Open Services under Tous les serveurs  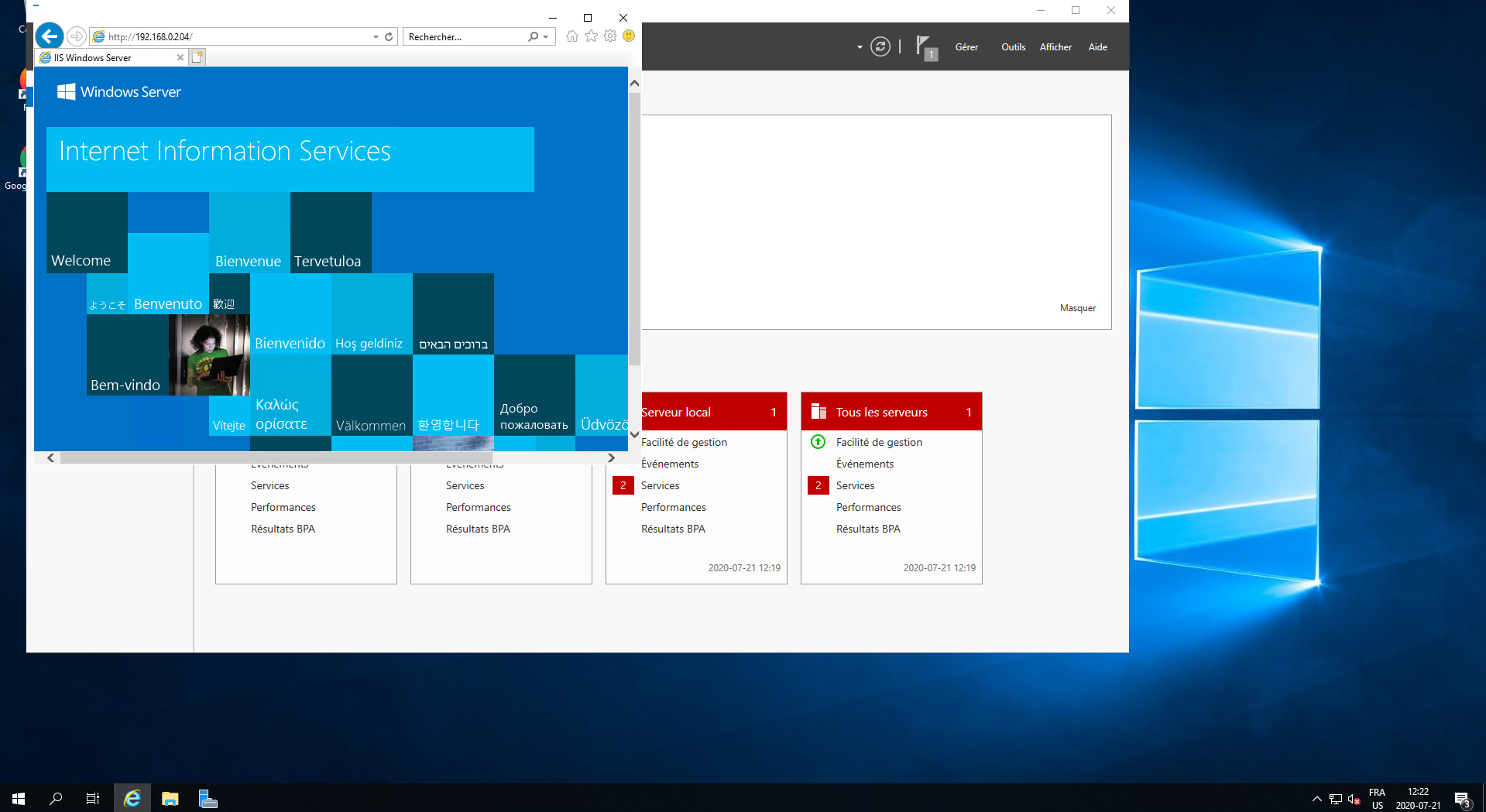(855, 485)
